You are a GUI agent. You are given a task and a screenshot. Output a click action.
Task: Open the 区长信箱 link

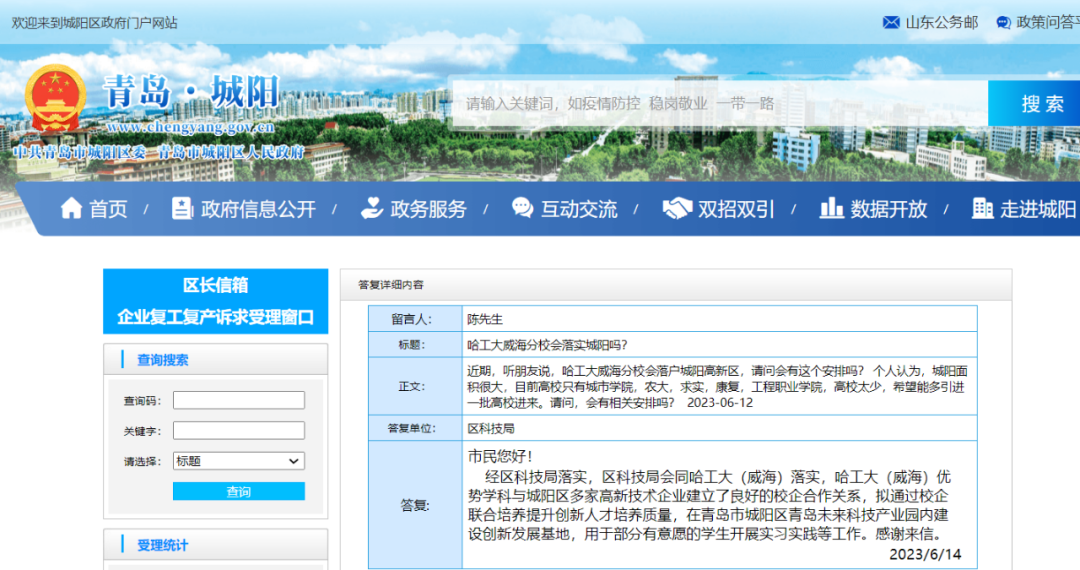pyautogui.click(x=215, y=285)
